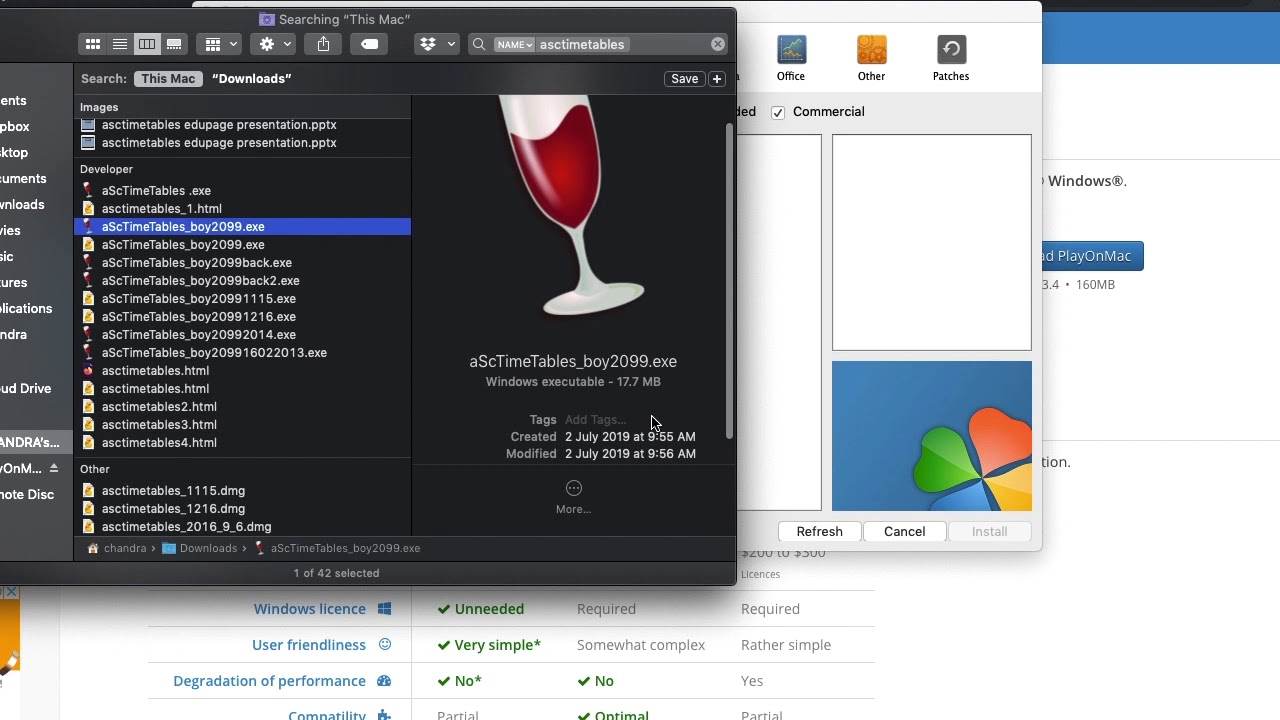Clear the search field text

(718, 44)
